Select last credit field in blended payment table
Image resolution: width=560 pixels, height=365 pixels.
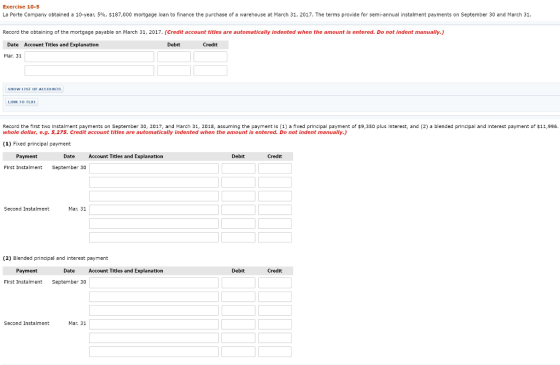click(275, 351)
